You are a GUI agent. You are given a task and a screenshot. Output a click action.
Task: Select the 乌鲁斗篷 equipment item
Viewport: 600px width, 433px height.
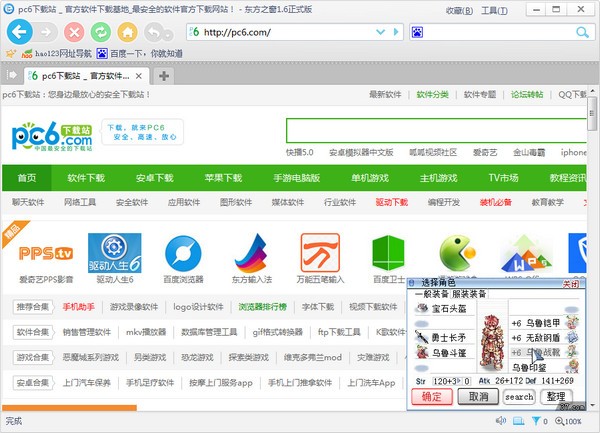pyautogui.click(x=444, y=352)
